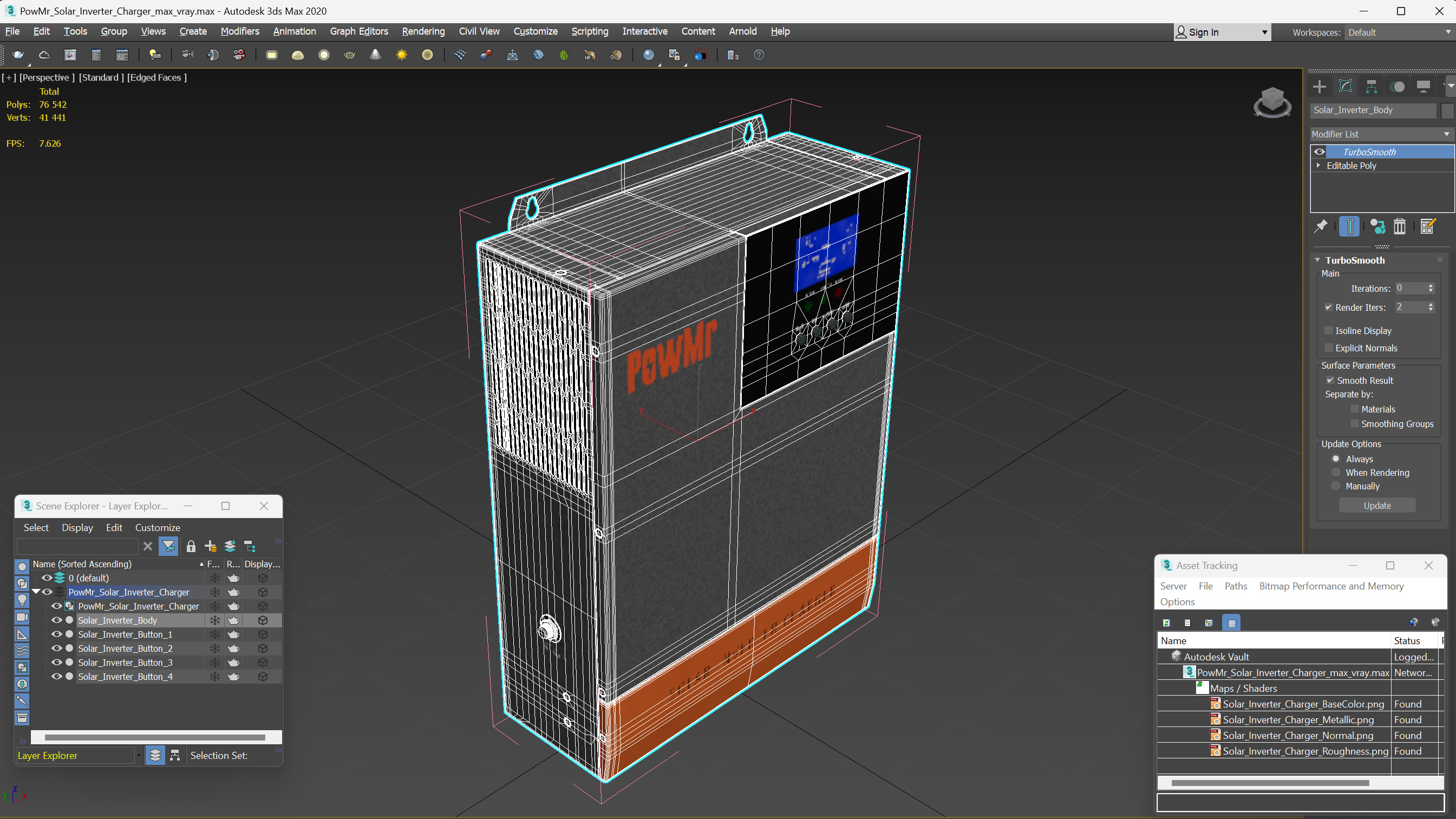1456x819 pixels.
Task: Click the Pin Stack icon
Action: [1320, 227]
